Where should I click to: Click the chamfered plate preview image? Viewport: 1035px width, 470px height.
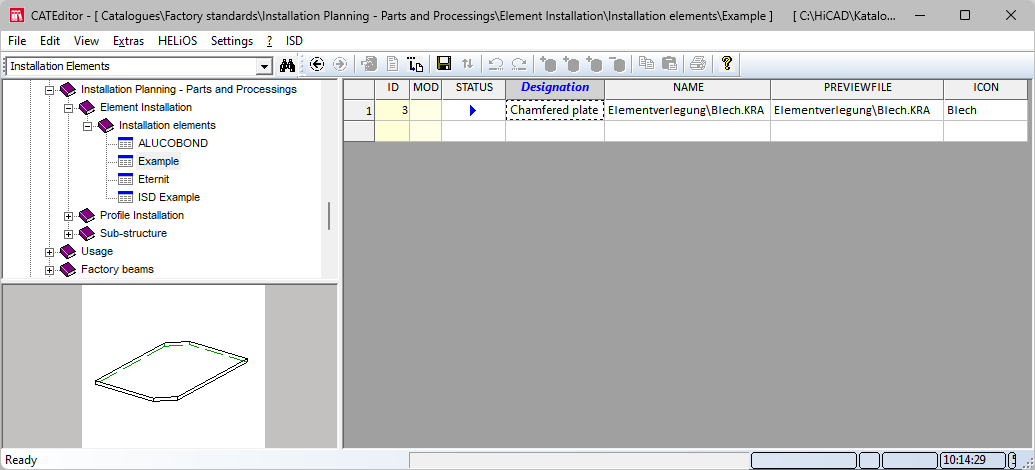pos(173,366)
